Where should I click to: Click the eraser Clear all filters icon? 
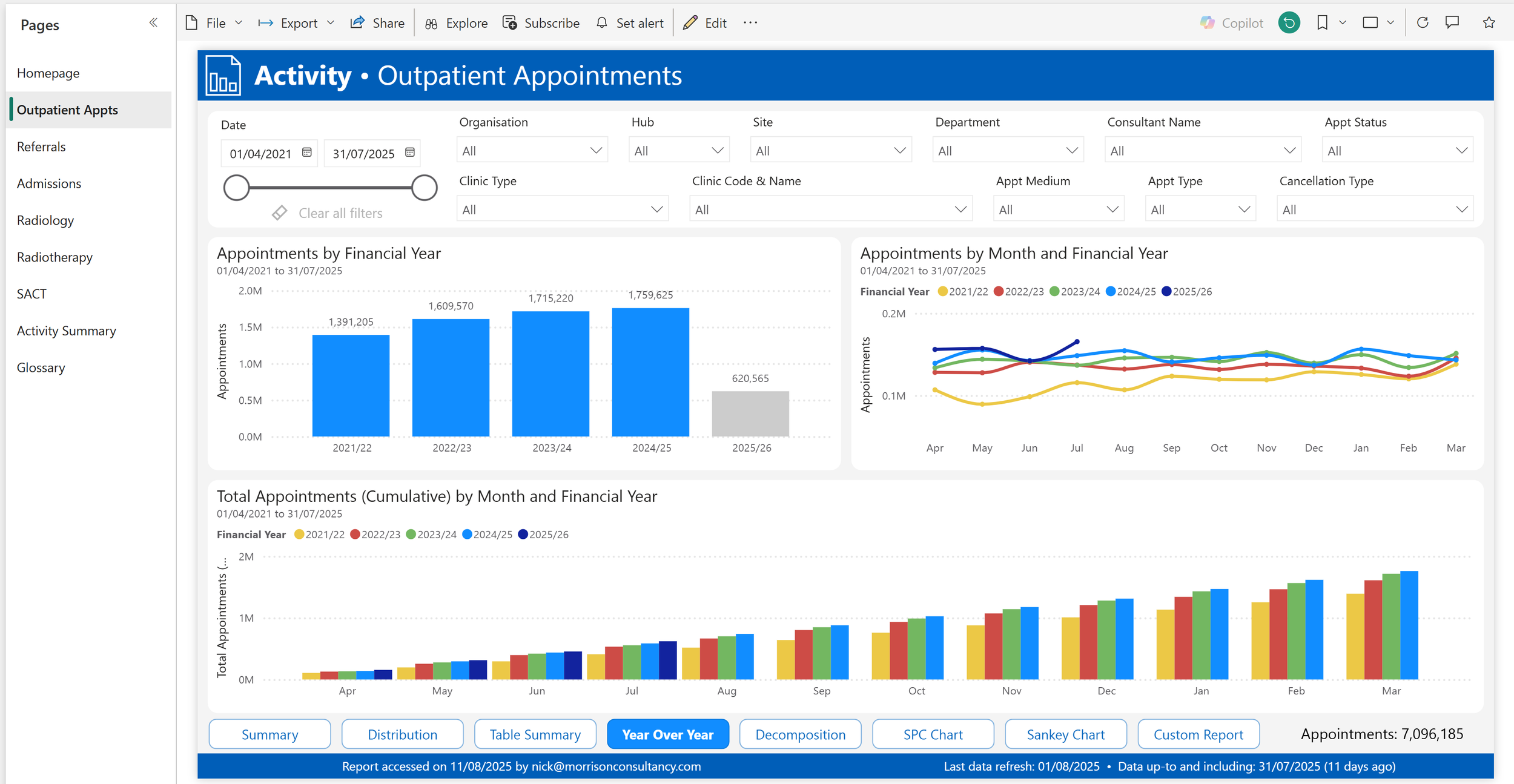(279, 213)
